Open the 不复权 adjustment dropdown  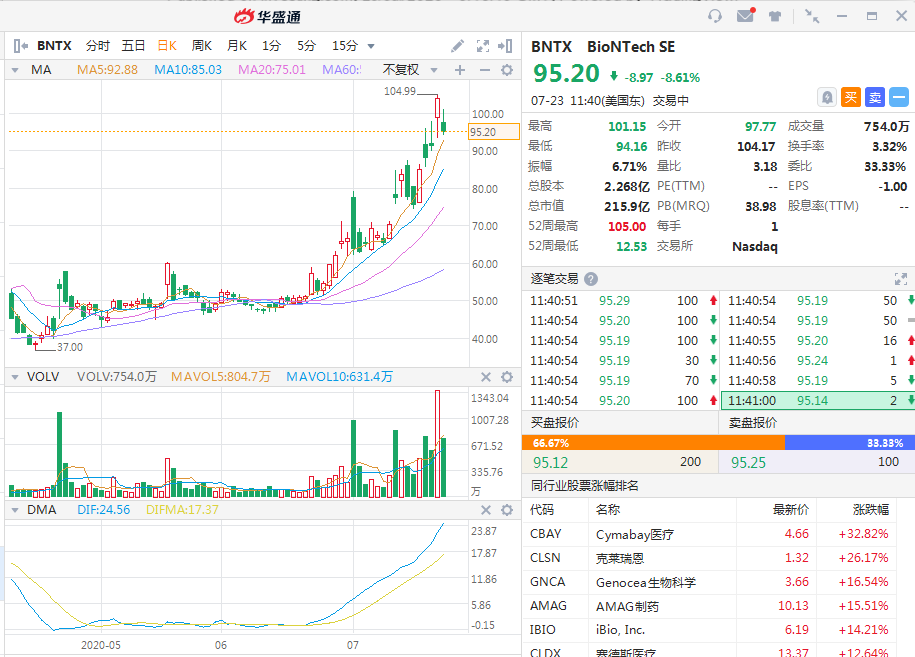(410, 70)
